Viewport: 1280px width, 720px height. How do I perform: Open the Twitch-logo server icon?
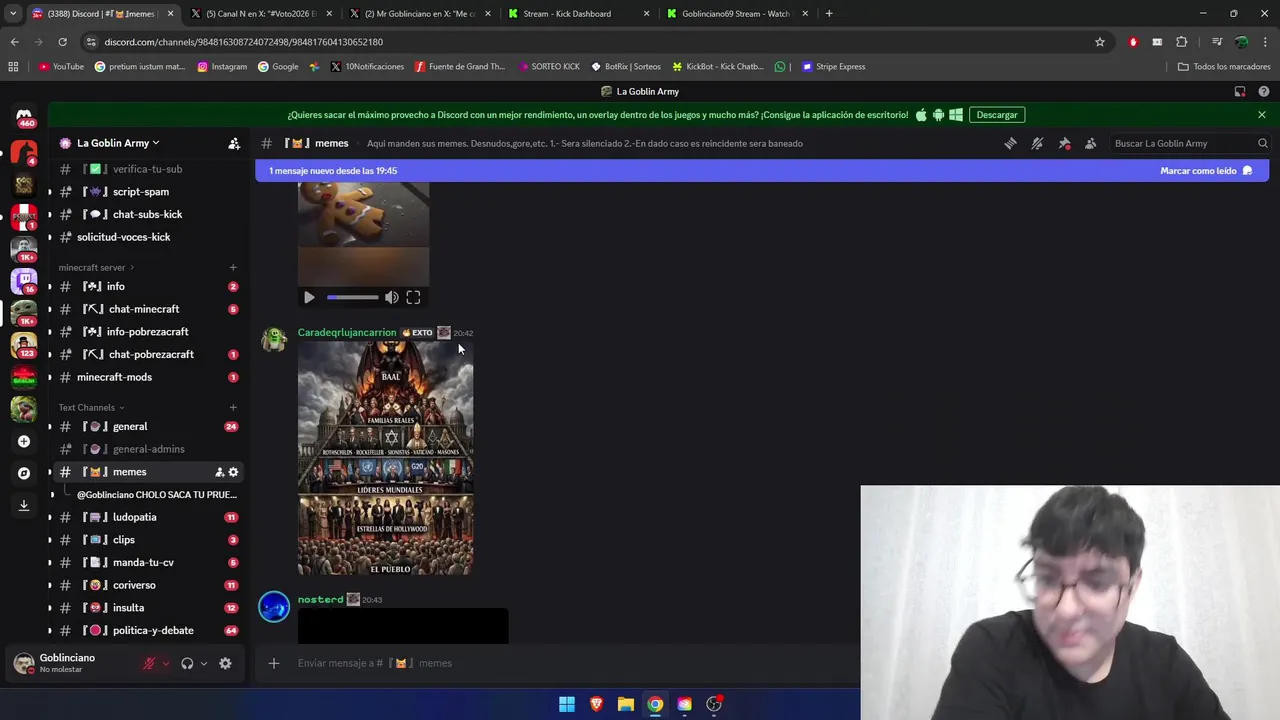tap(24, 281)
